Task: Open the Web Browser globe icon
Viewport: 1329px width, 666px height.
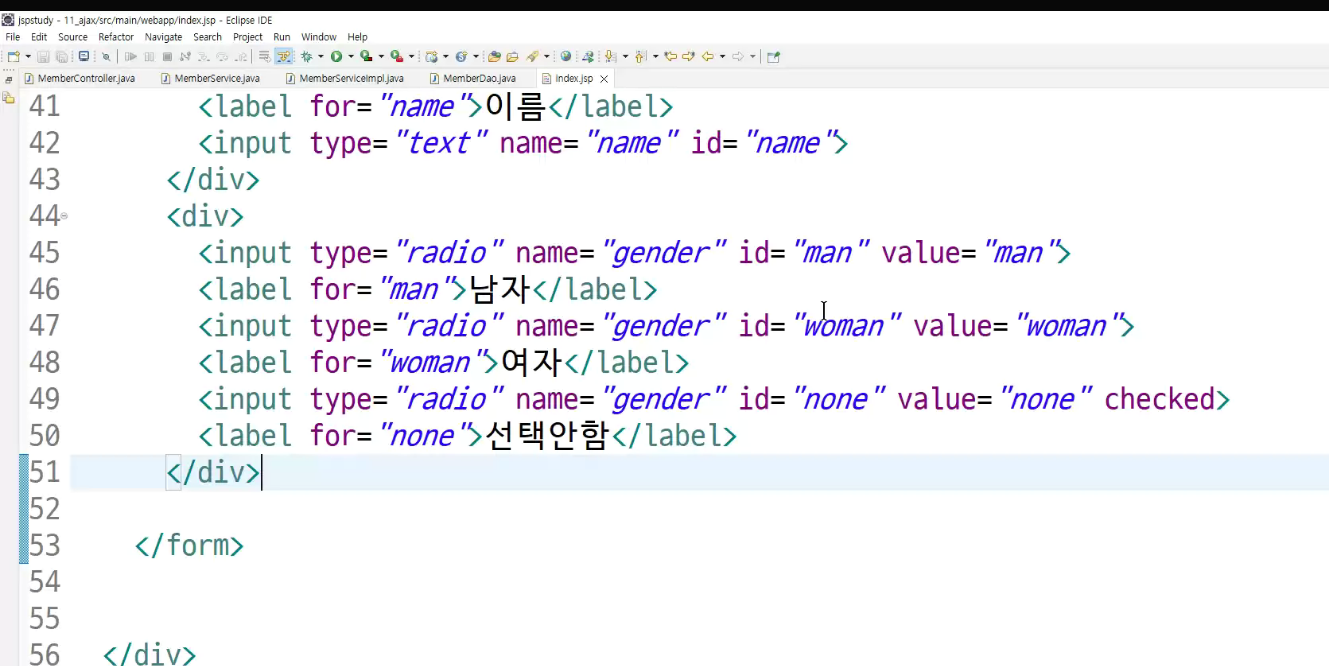Action: tap(566, 57)
